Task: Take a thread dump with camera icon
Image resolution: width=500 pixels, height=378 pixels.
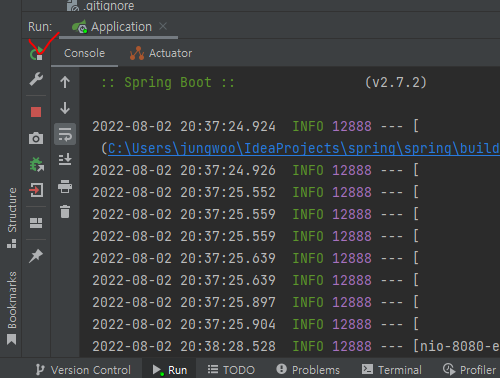Action: point(36,138)
